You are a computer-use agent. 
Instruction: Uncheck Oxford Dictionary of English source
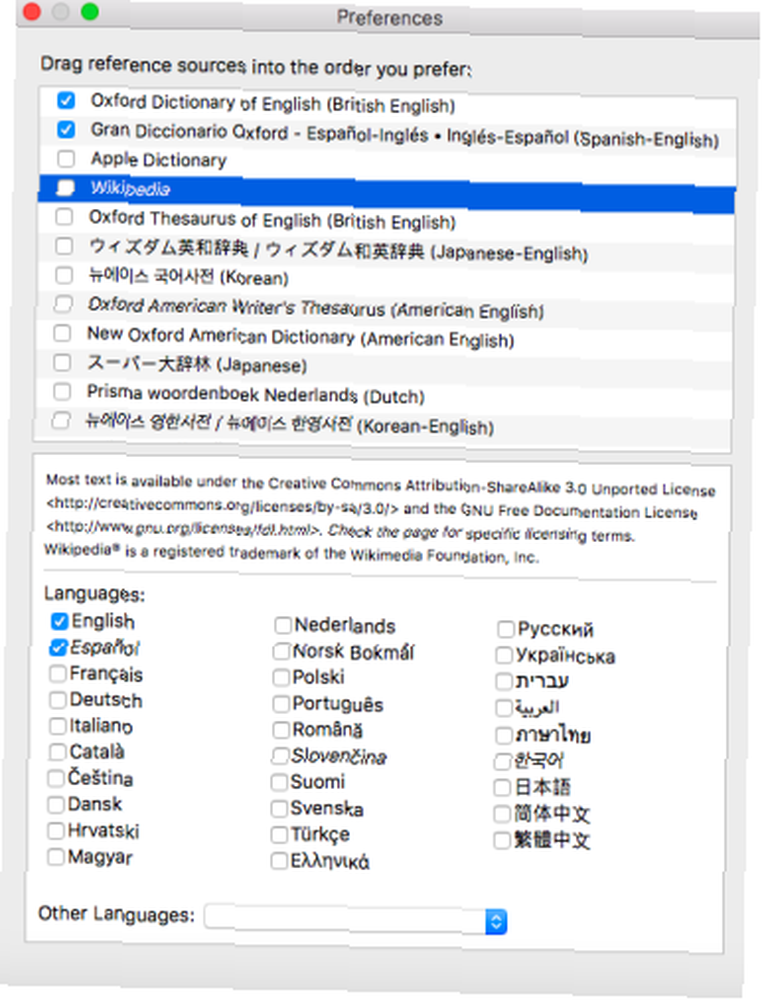(66, 100)
